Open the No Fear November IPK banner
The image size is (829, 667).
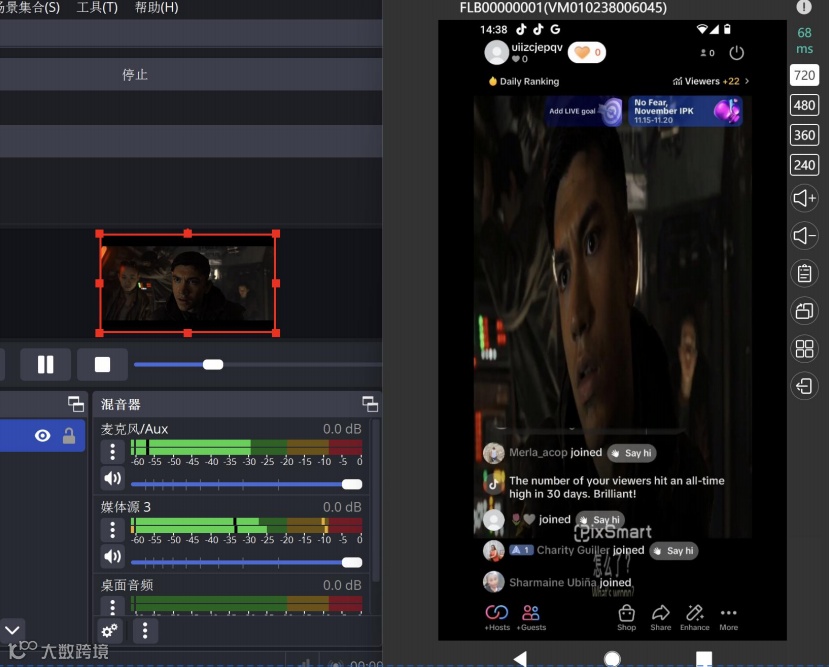pyautogui.click(x=685, y=111)
